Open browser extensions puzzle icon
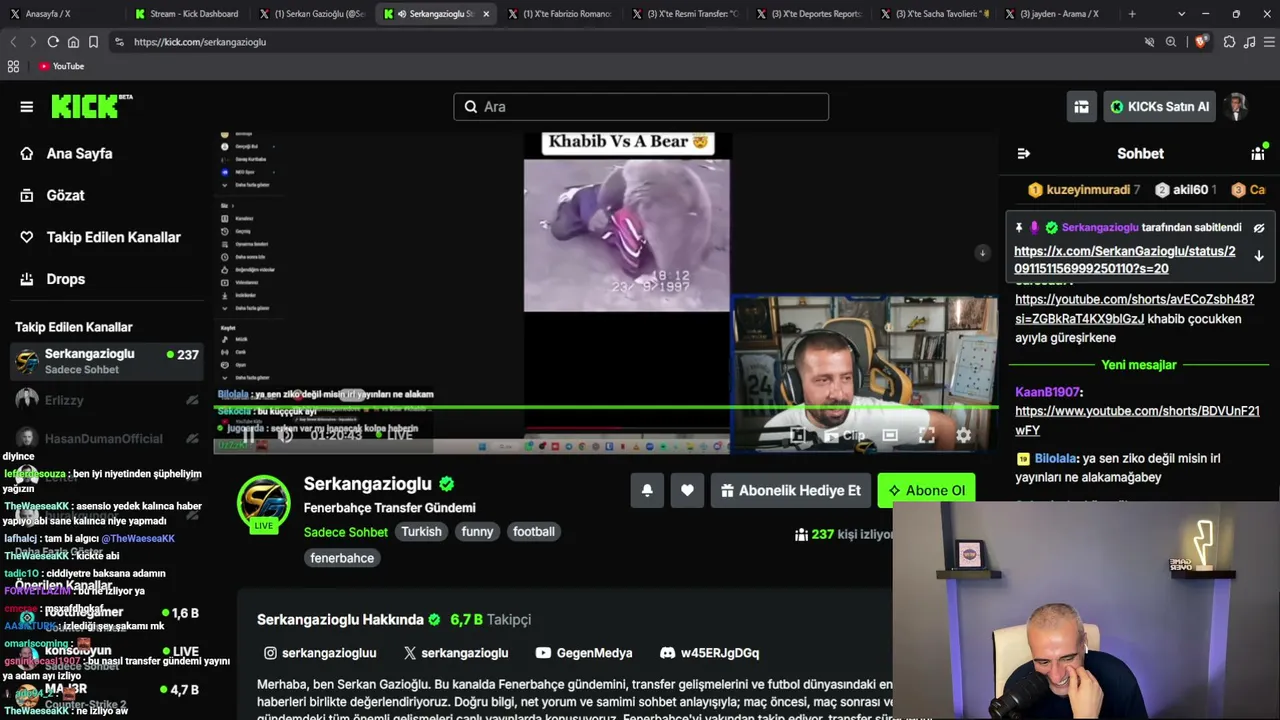Viewport: 1280px width, 720px height. (x=1229, y=42)
